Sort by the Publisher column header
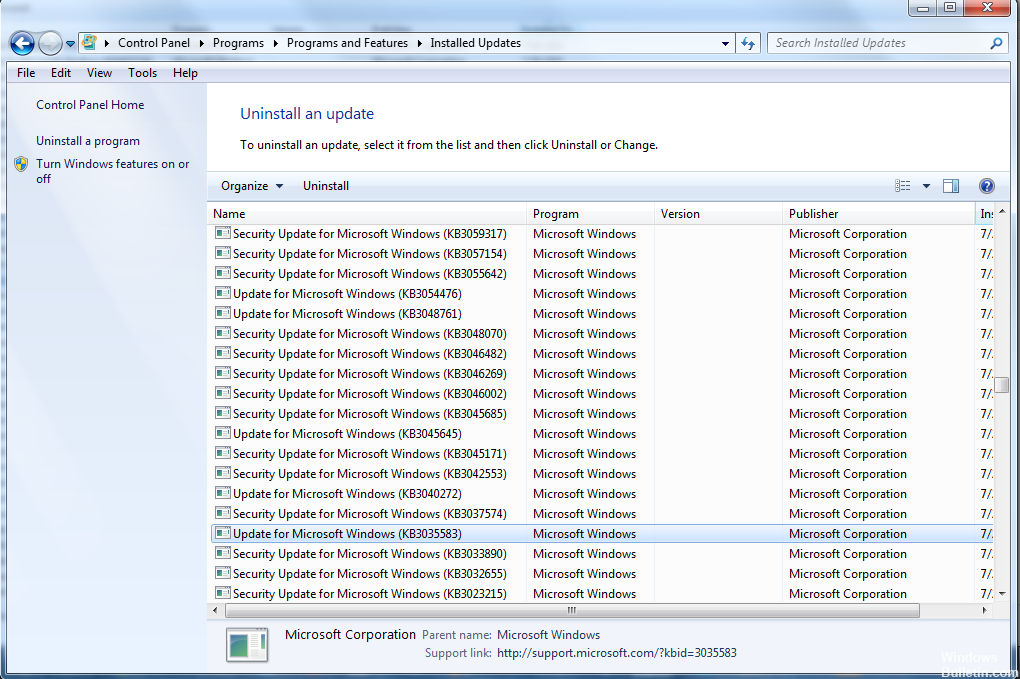The width and height of the screenshot is (1020, 679). click(879, 214)
